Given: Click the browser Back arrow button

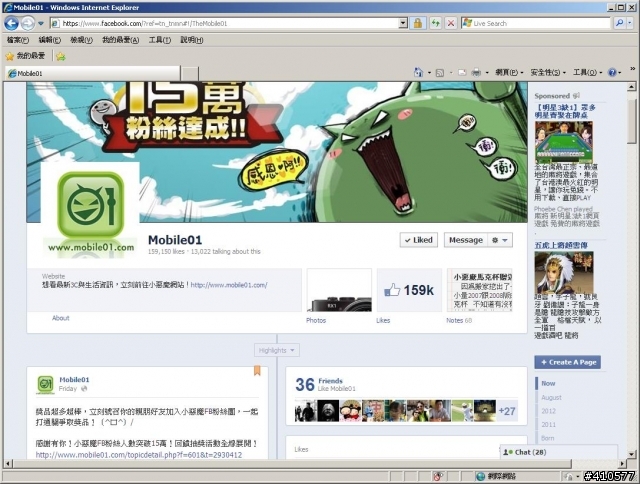Looking at the screenshot, I should tap(11, 24).
